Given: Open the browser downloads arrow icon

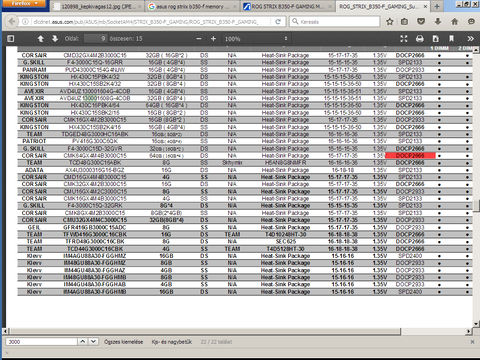Looking at the screenshot, I should (x=438, y=22).
